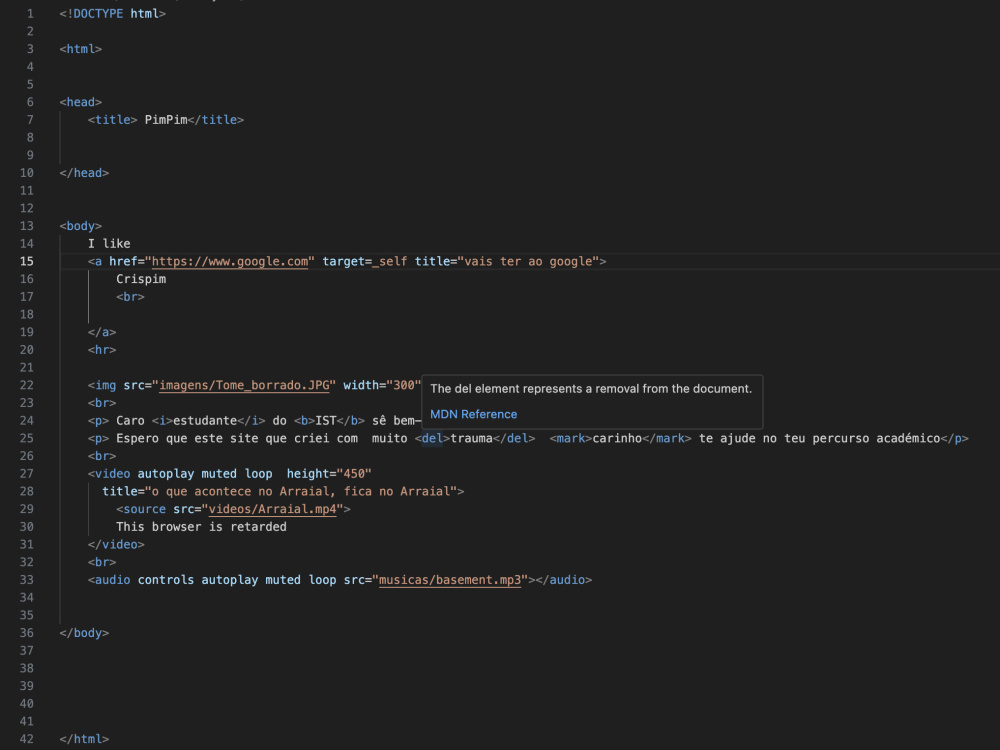Click the opening del tag on line 25
Image resolution: width=1000 pixels, height=750 pixels.
(432, 438)
